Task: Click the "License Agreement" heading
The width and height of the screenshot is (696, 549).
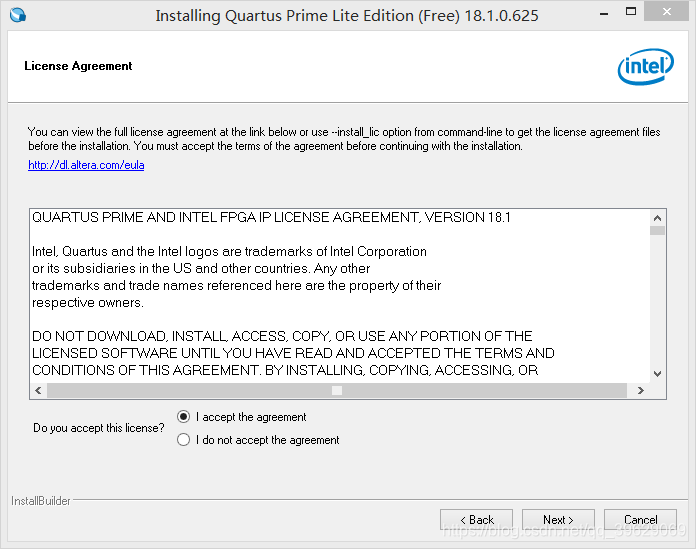Action: [78, 66]
